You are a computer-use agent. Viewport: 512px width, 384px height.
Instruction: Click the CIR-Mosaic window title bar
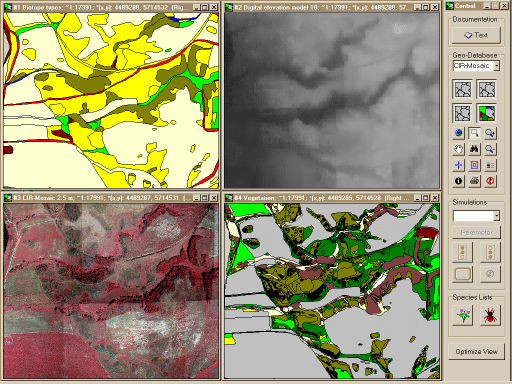[x=99, y=198]
